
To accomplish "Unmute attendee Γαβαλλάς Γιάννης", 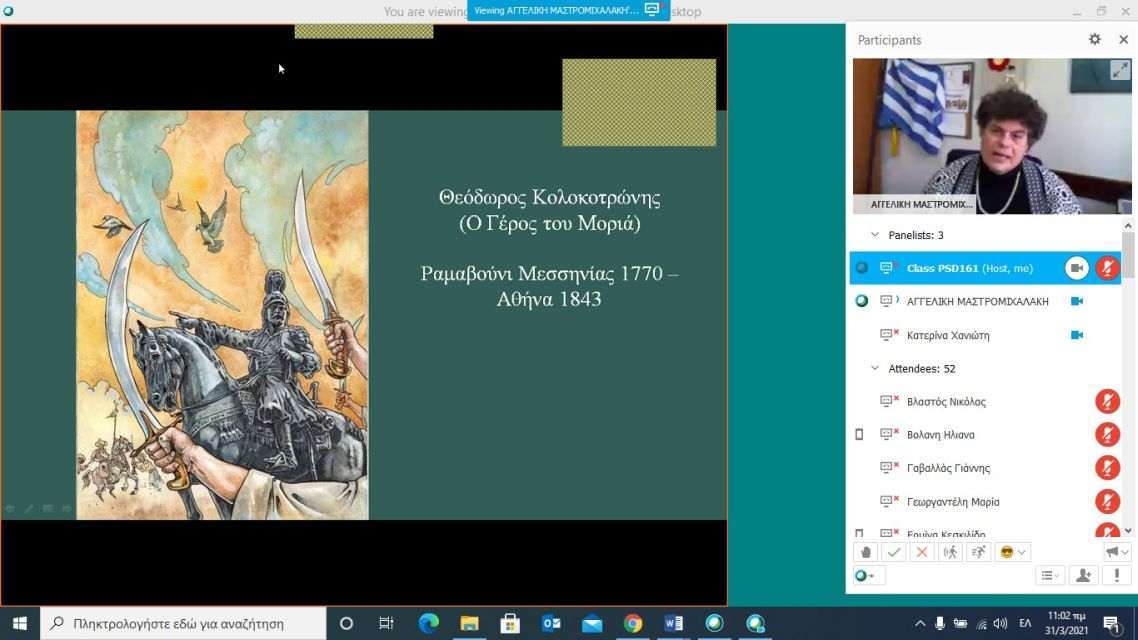I will pyautogui.click(x=1107, y=468).
